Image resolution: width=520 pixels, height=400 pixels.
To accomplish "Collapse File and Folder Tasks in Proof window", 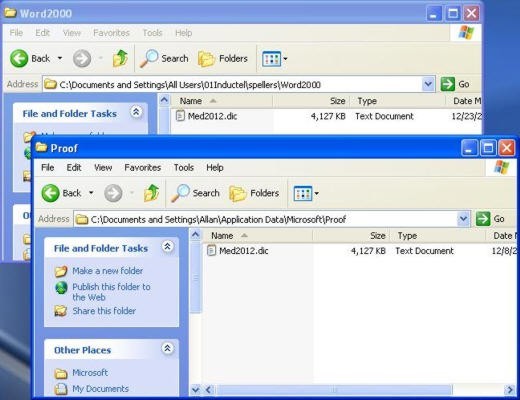I will click(x=167, y=247).
